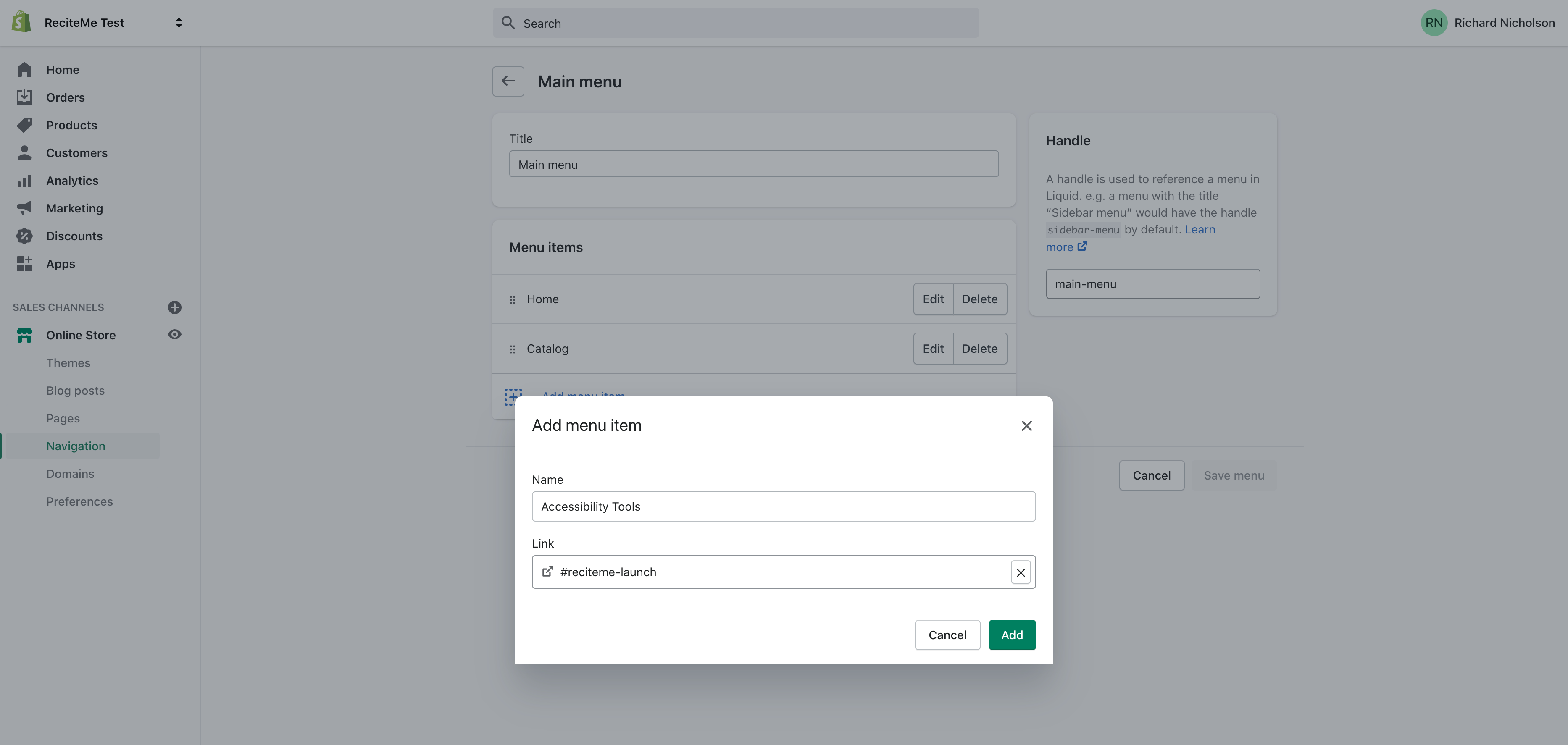Click the Analytics bar chart icon
Viewport: 1568px width, 745px height.
coord(24,181)
